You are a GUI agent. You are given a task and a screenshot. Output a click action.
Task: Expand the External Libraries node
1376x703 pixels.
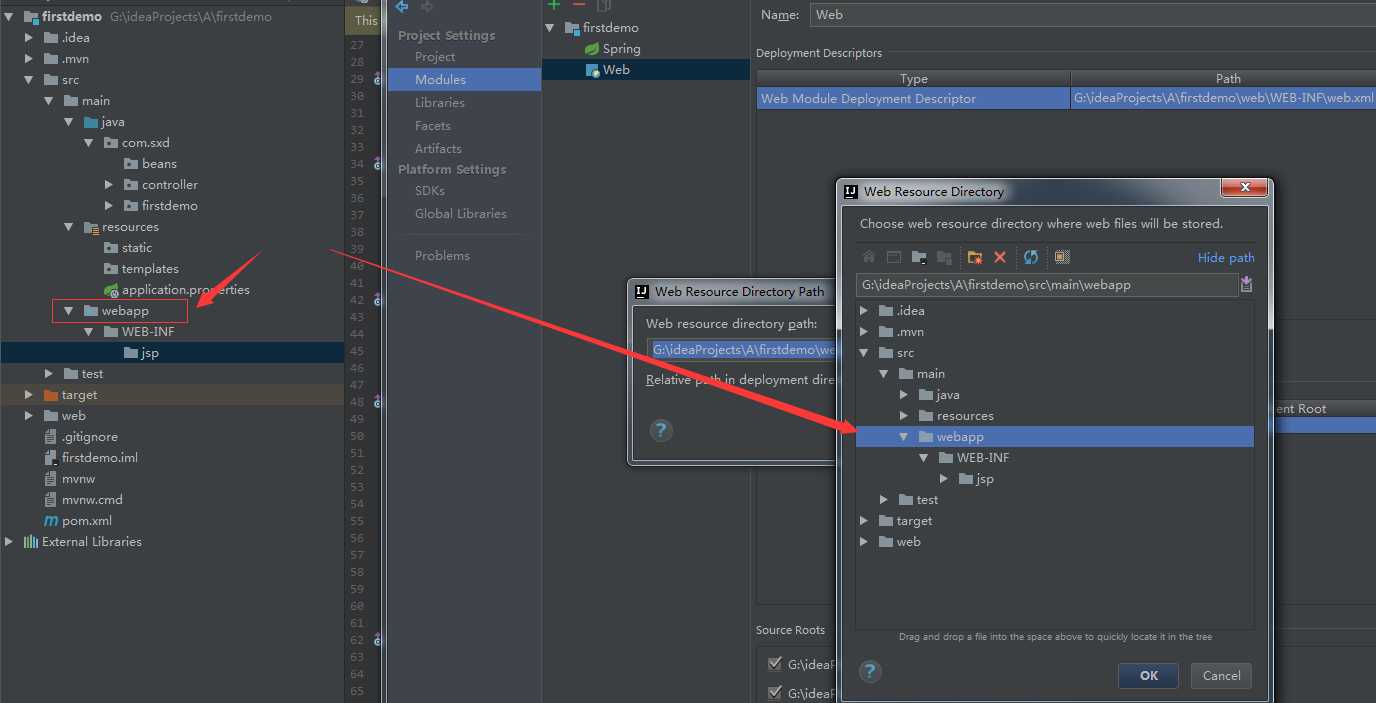pos(9,542)
